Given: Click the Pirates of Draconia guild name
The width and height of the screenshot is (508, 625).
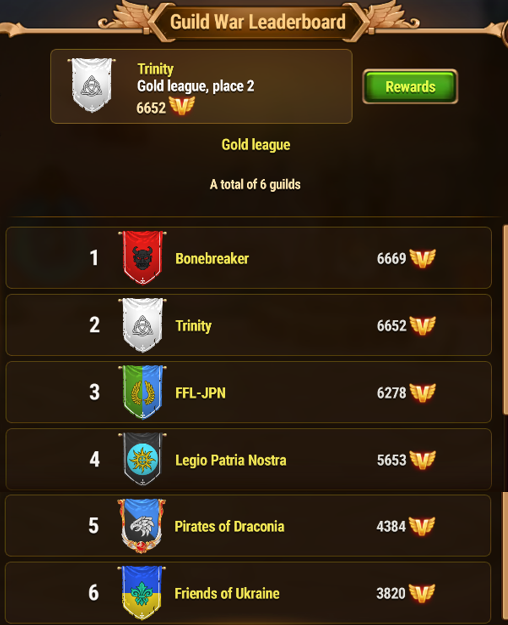Looking at the screenshot, I should [229, 527].
